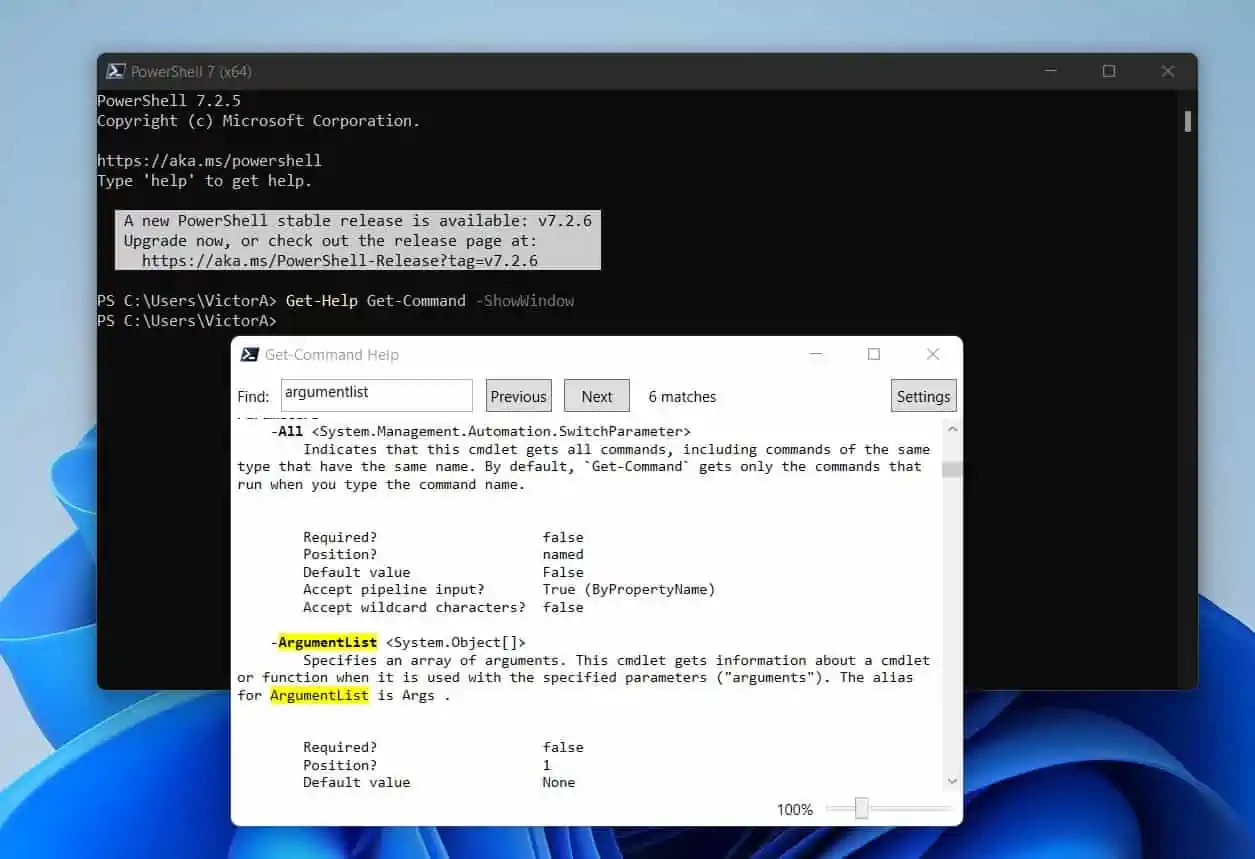Viewport: 1255px width, 859px height.
Task: Click the help window vertical scrollbar thumb
Action: tap(951, 469)
